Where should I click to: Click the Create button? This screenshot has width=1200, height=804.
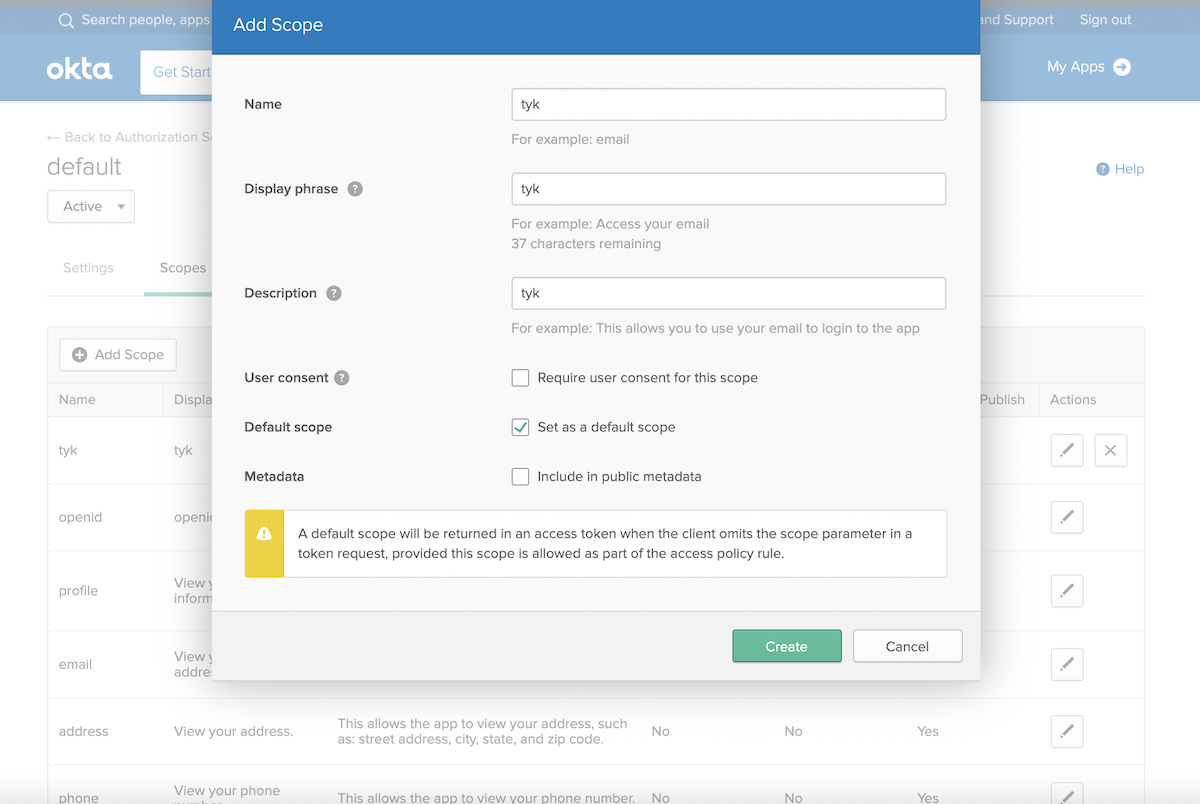tap(786, 646)
